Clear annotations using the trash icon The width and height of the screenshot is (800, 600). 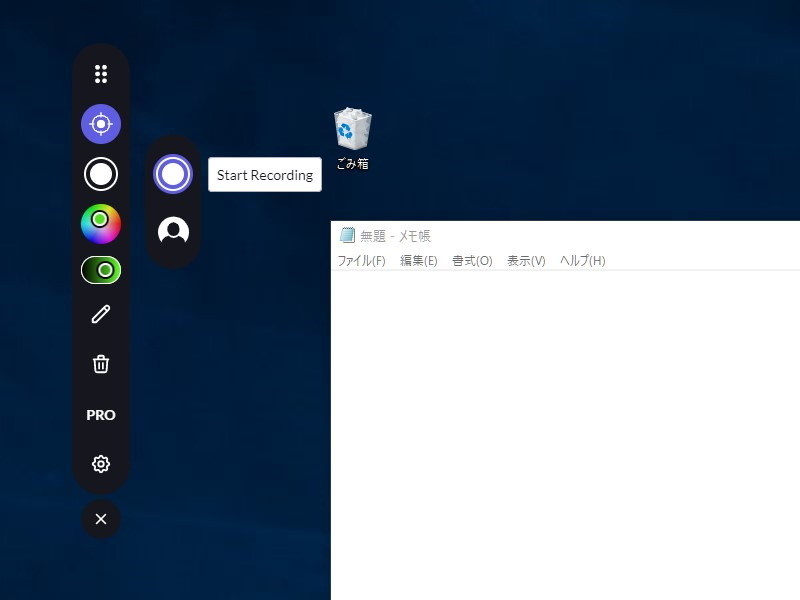[100, 365]
